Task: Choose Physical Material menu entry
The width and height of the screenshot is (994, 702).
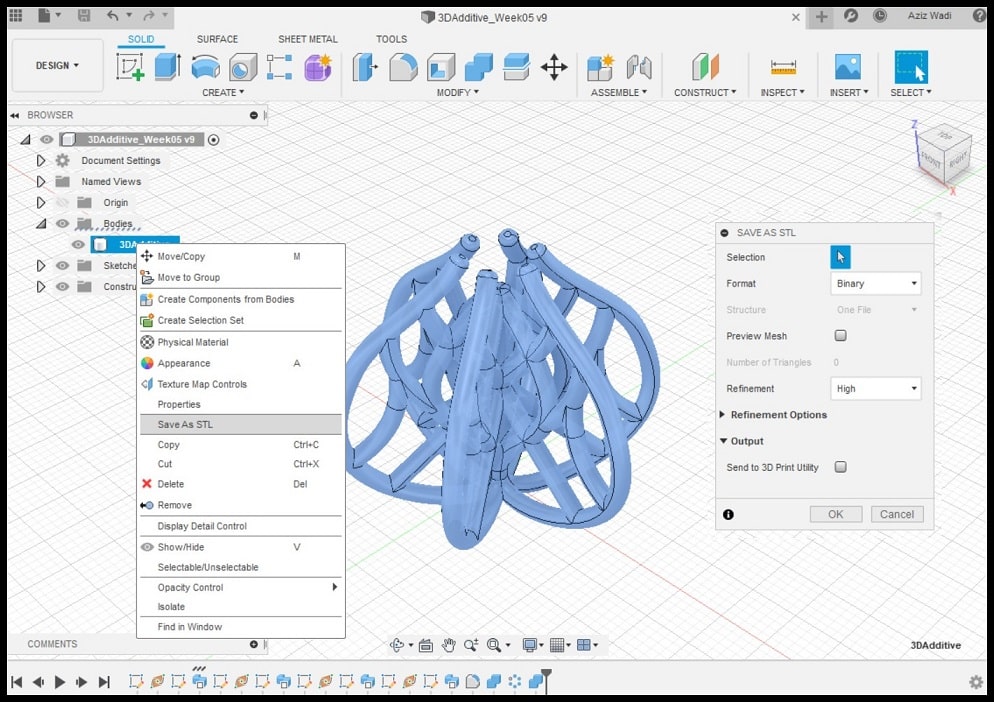Action: [240, 342]
